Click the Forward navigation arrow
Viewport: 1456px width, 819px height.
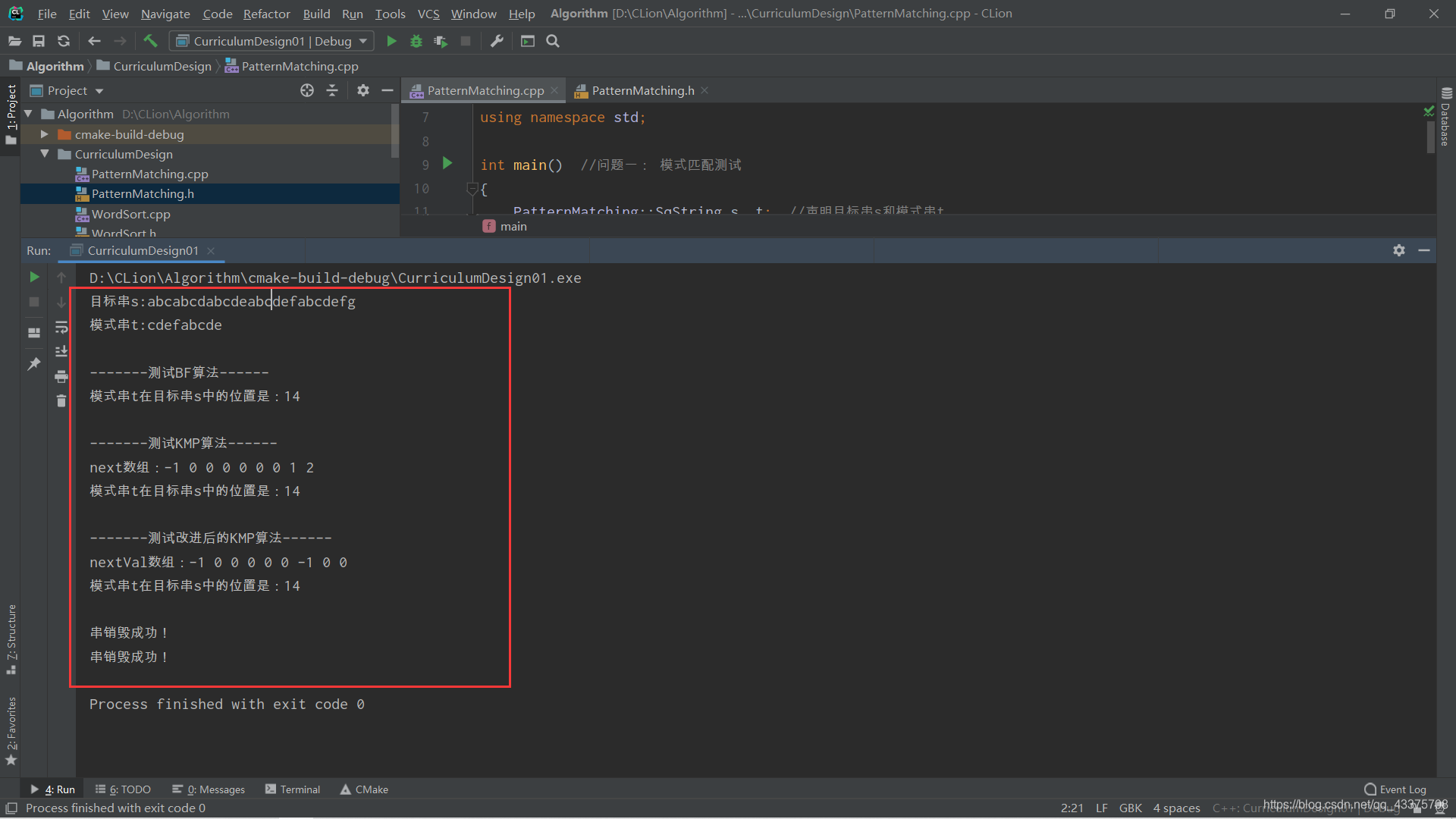[x=120, y=41]
